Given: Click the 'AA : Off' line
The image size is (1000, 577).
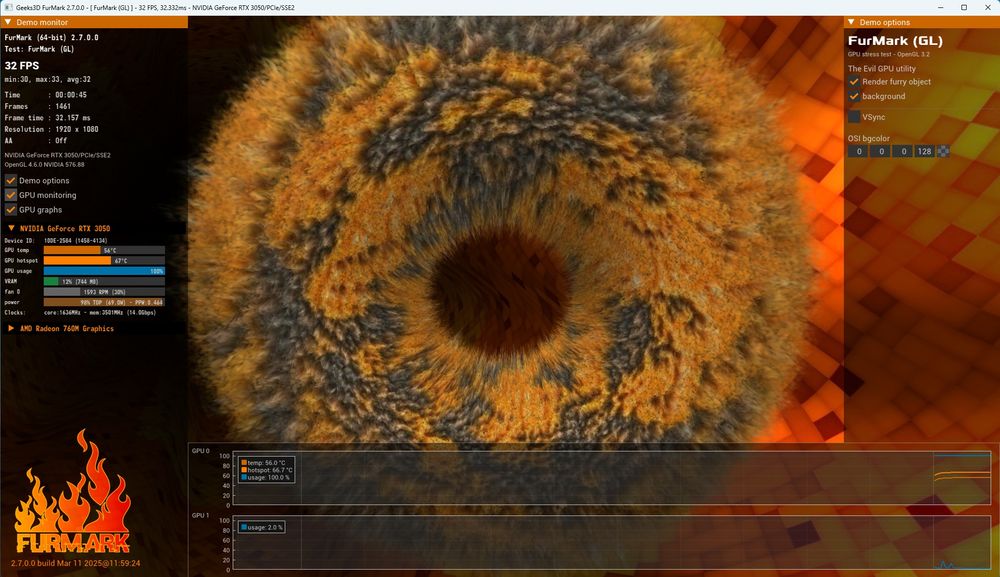Looking at the screenshot, I should tap(36, 140).
